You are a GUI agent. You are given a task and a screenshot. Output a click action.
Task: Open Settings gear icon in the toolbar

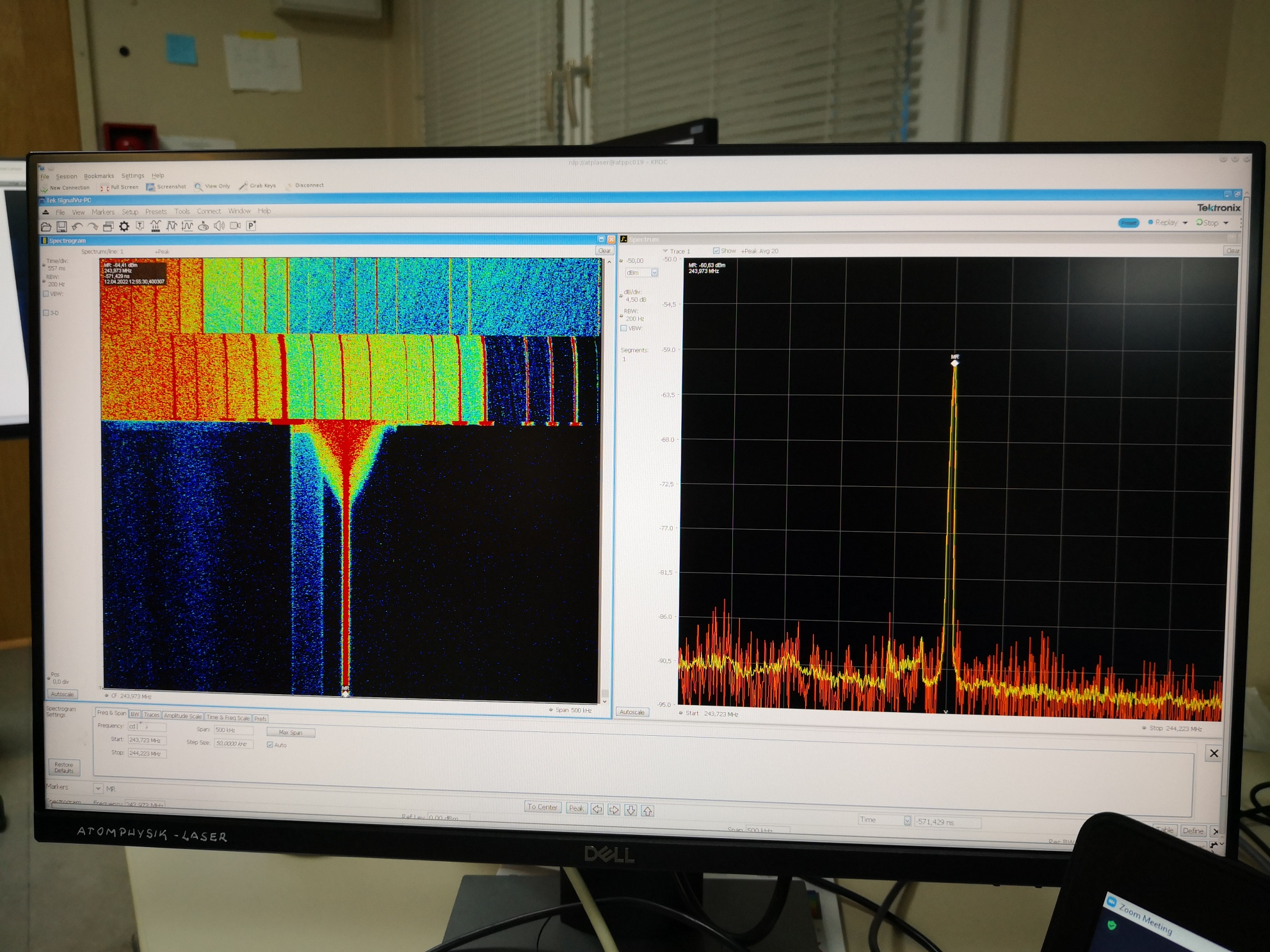coord(124,226)
